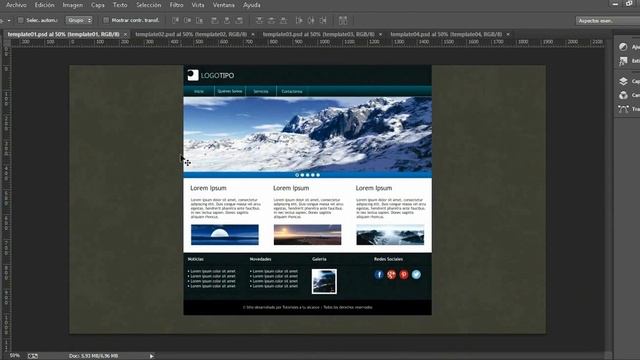Enable the Selec. autom. checkbox
This screenshot has width=640, height=360.
coord(20,20)
